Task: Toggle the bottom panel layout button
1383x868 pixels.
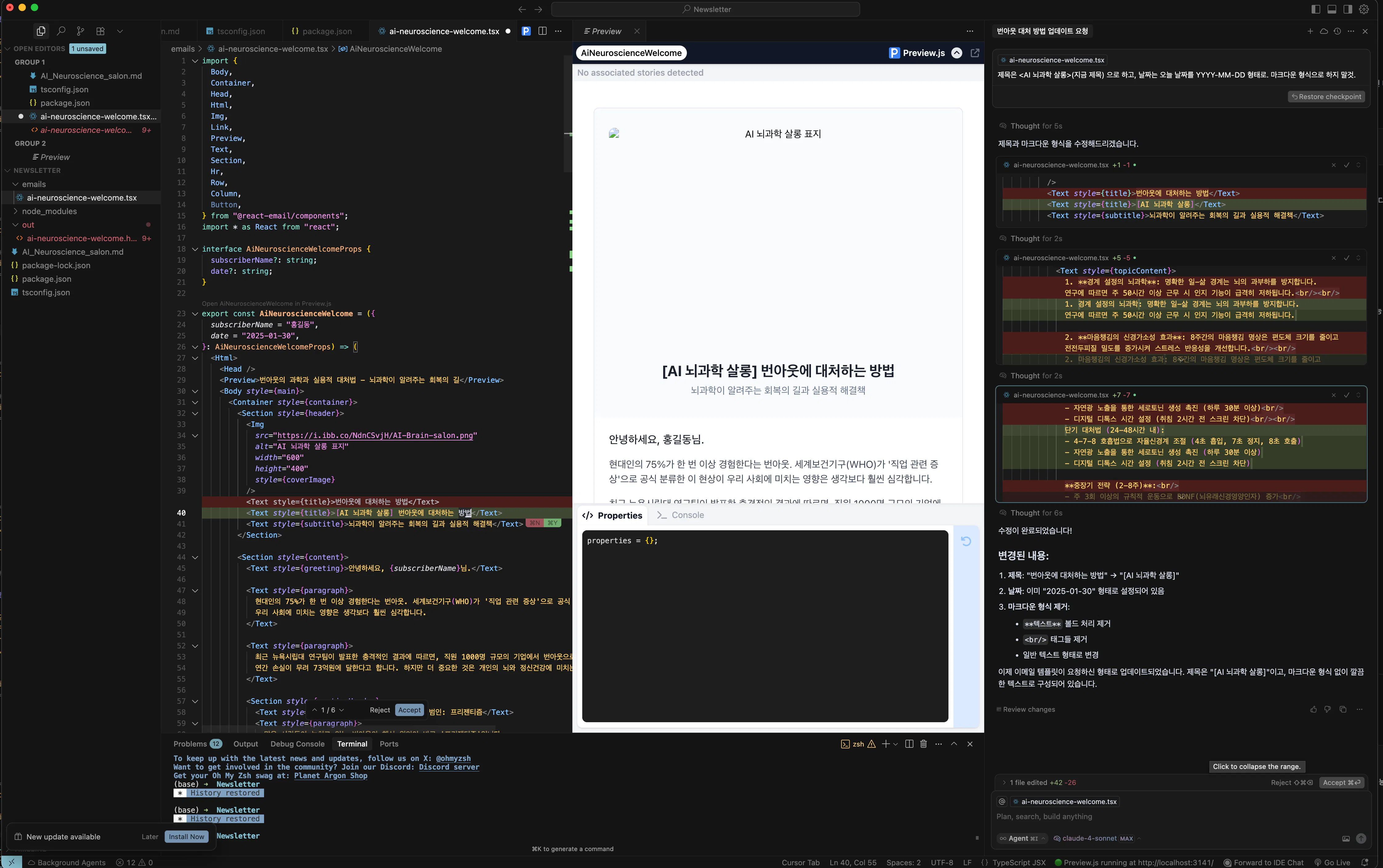Action: [x=1332, y=9]
